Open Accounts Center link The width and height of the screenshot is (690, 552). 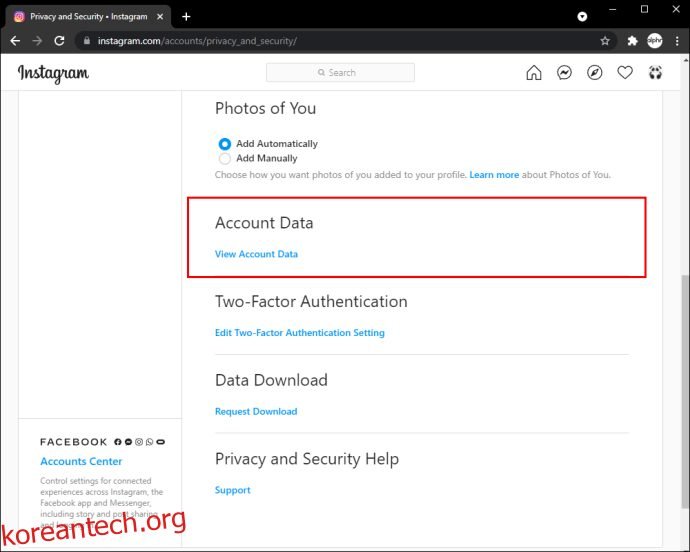click(x=81, y=461)
